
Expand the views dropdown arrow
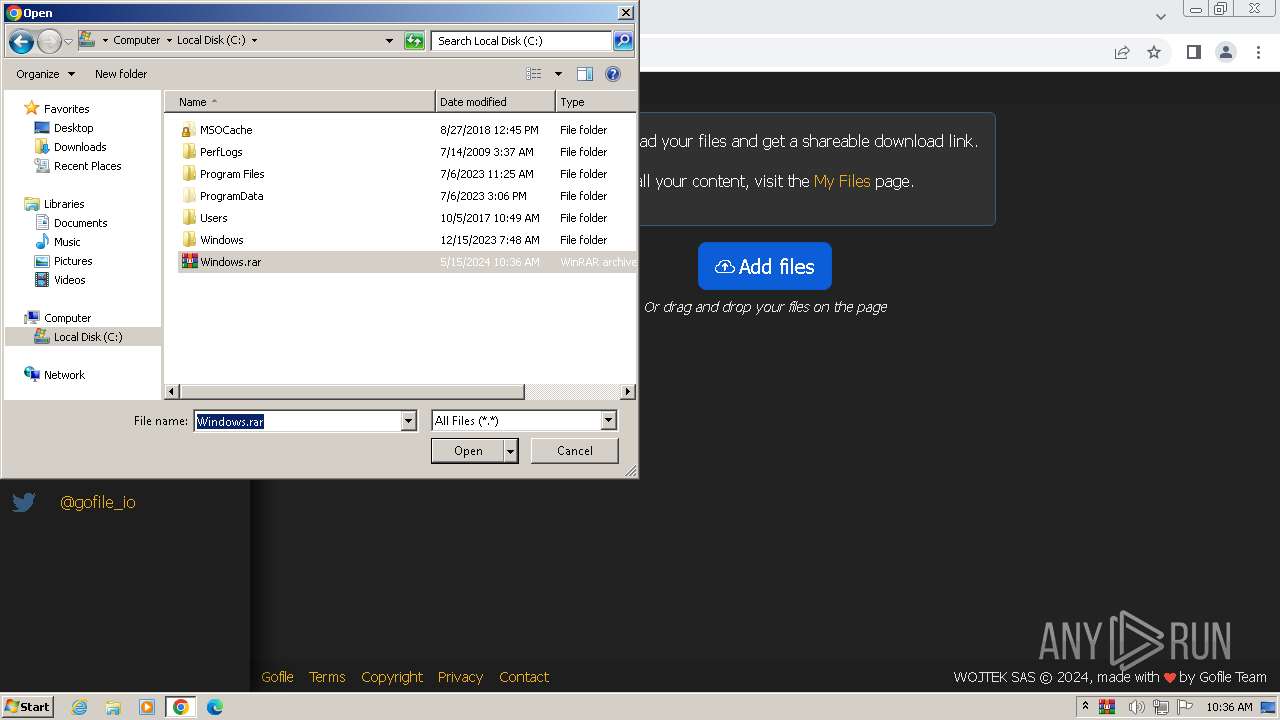tap(558, 74)
